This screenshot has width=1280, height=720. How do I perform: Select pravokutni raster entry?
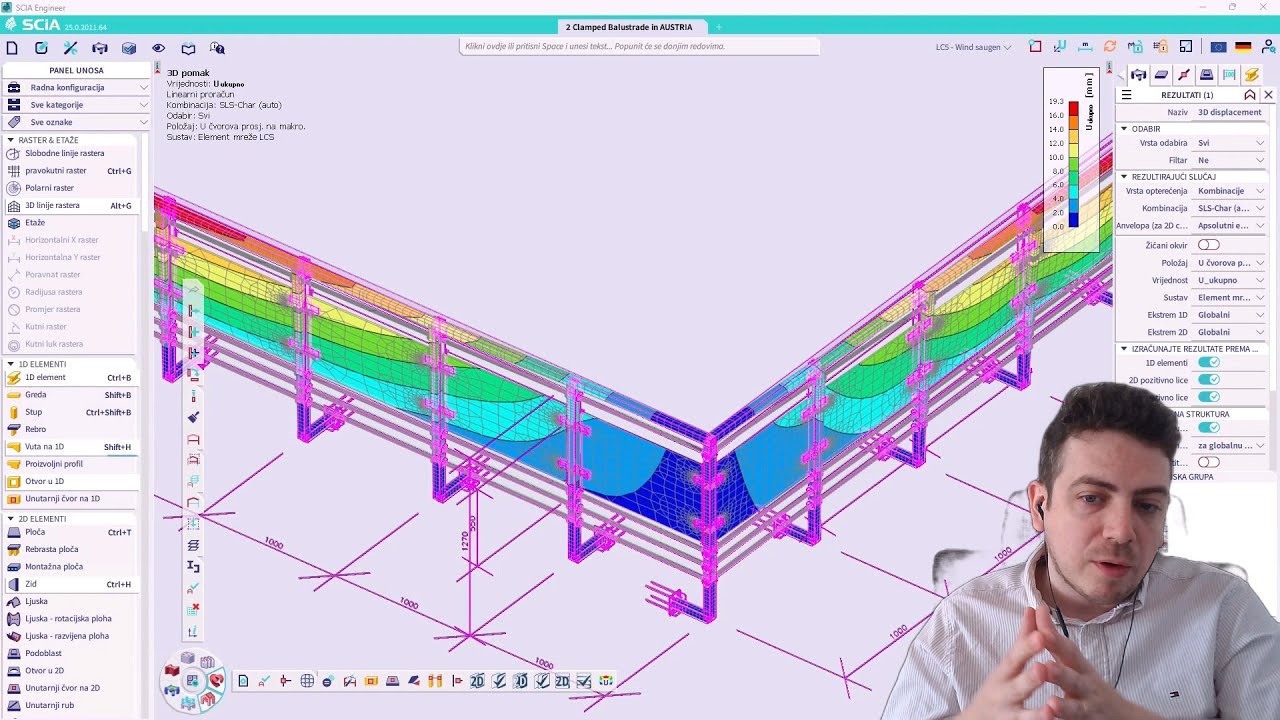point(70,171)
